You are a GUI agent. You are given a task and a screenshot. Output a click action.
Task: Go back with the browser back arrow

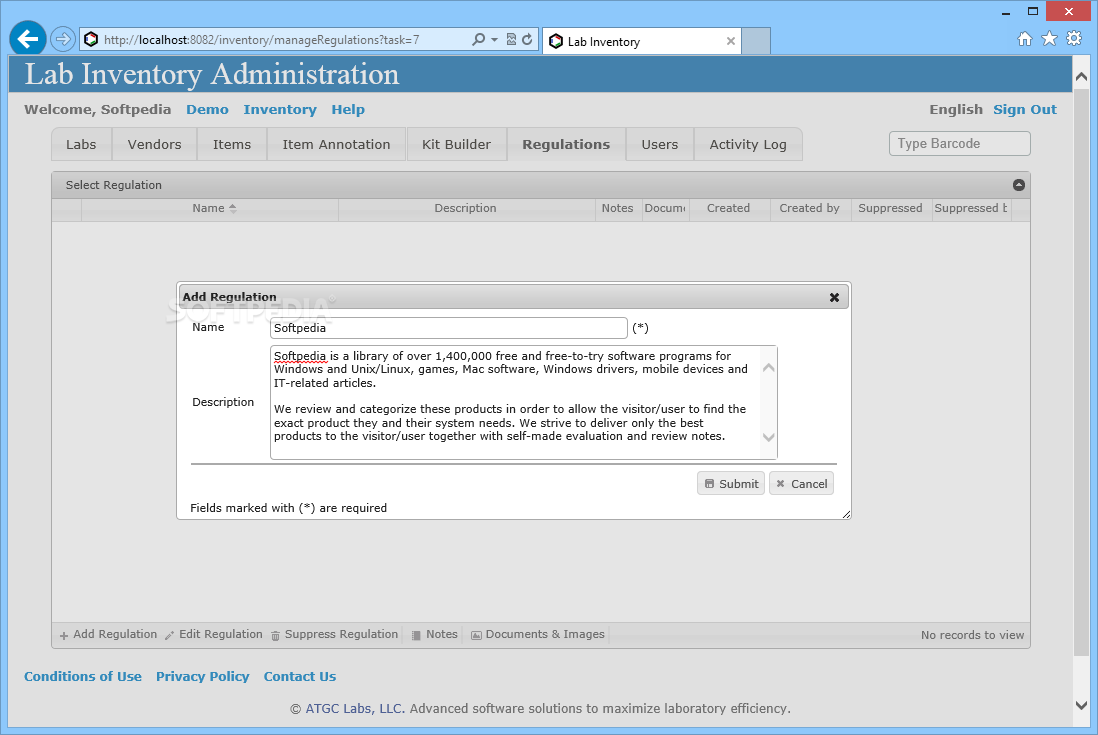click(x=28, y=38)
